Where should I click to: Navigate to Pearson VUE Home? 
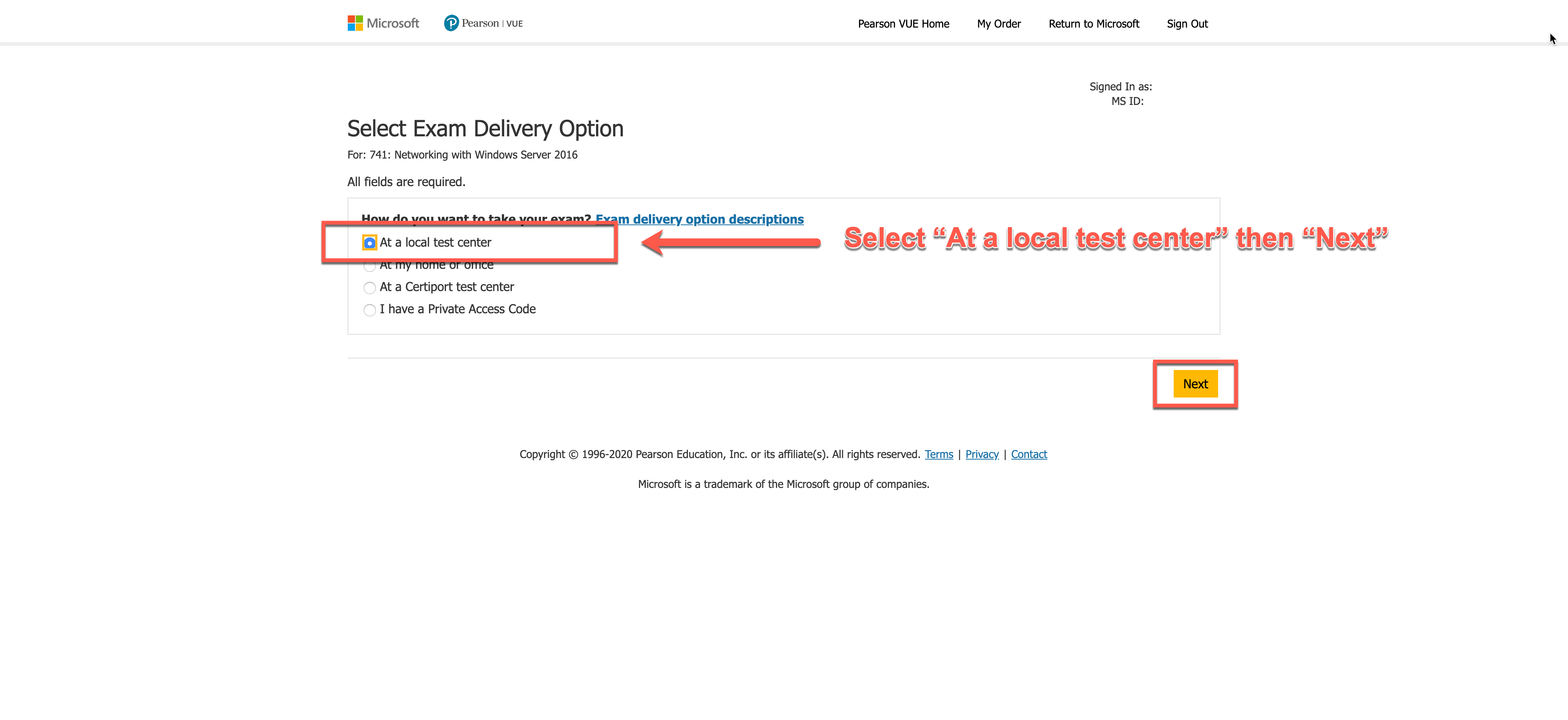pyautogui.click(x=901, y=22)
